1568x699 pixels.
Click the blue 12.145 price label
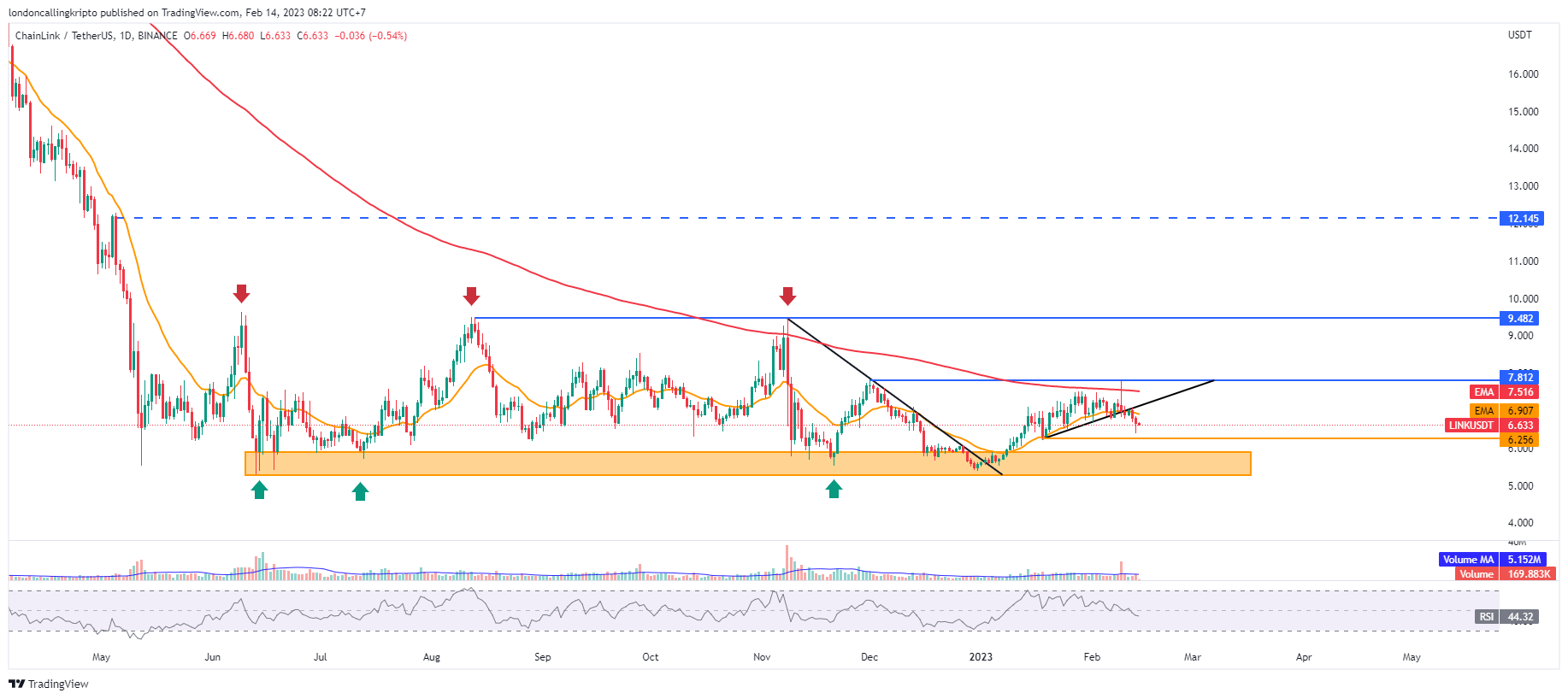coord(1522,219)
